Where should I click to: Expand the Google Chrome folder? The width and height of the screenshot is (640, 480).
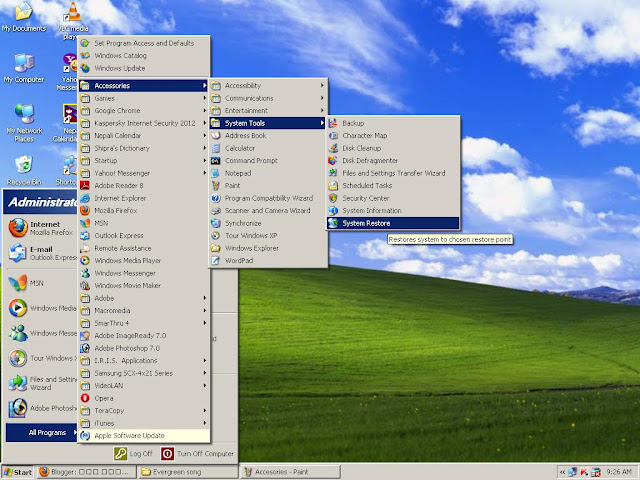coord(144,111)
